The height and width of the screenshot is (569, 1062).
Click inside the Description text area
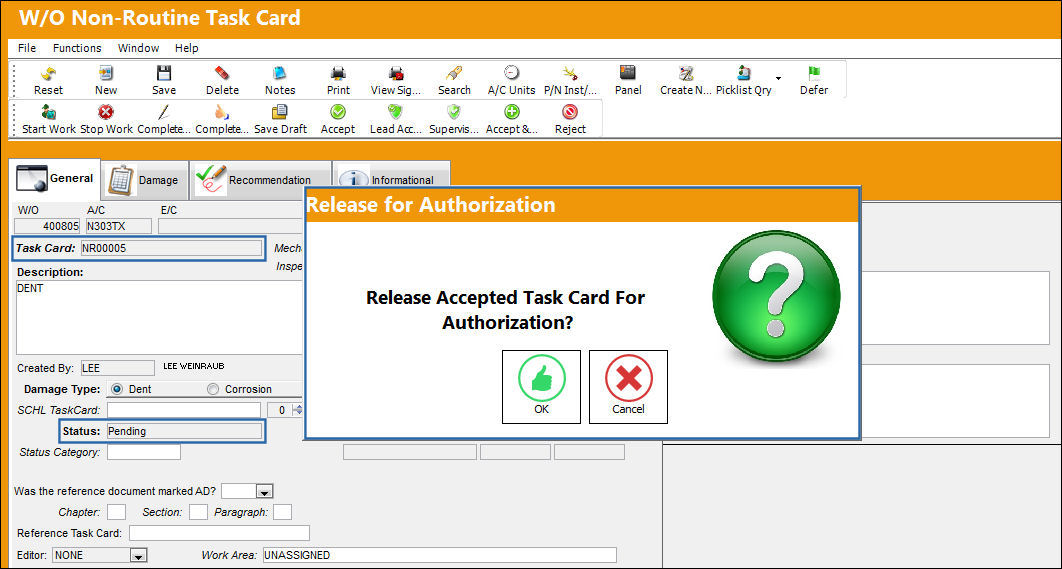(x=160, y=317)
